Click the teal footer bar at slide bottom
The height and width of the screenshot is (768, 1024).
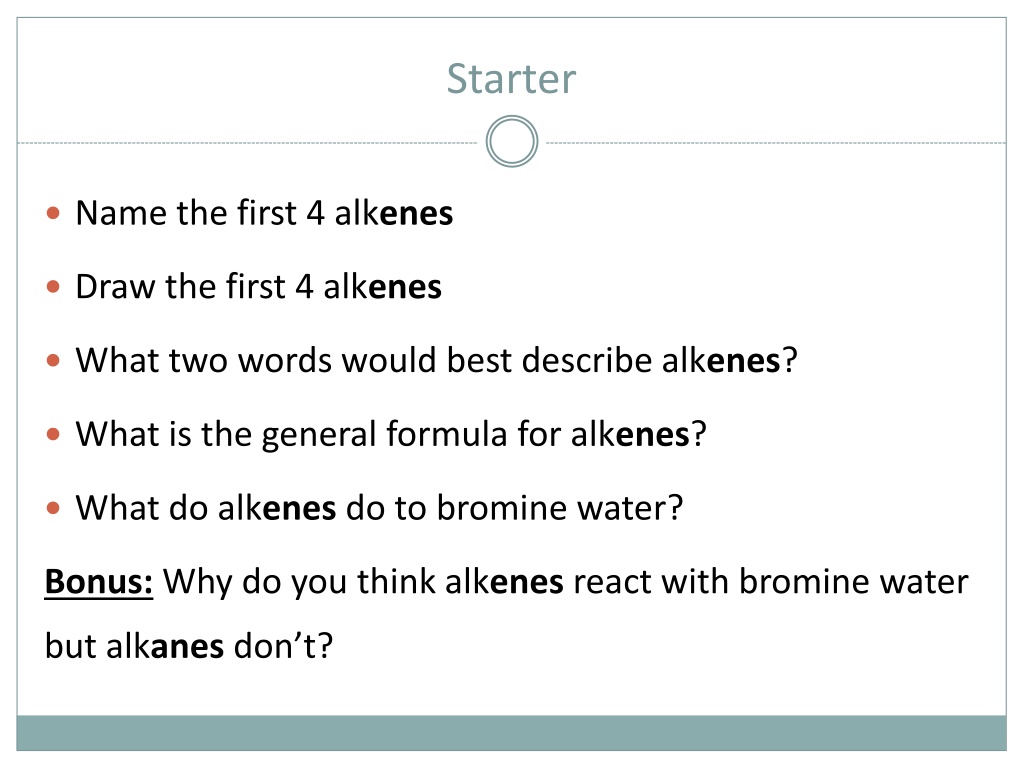point(511,733)
